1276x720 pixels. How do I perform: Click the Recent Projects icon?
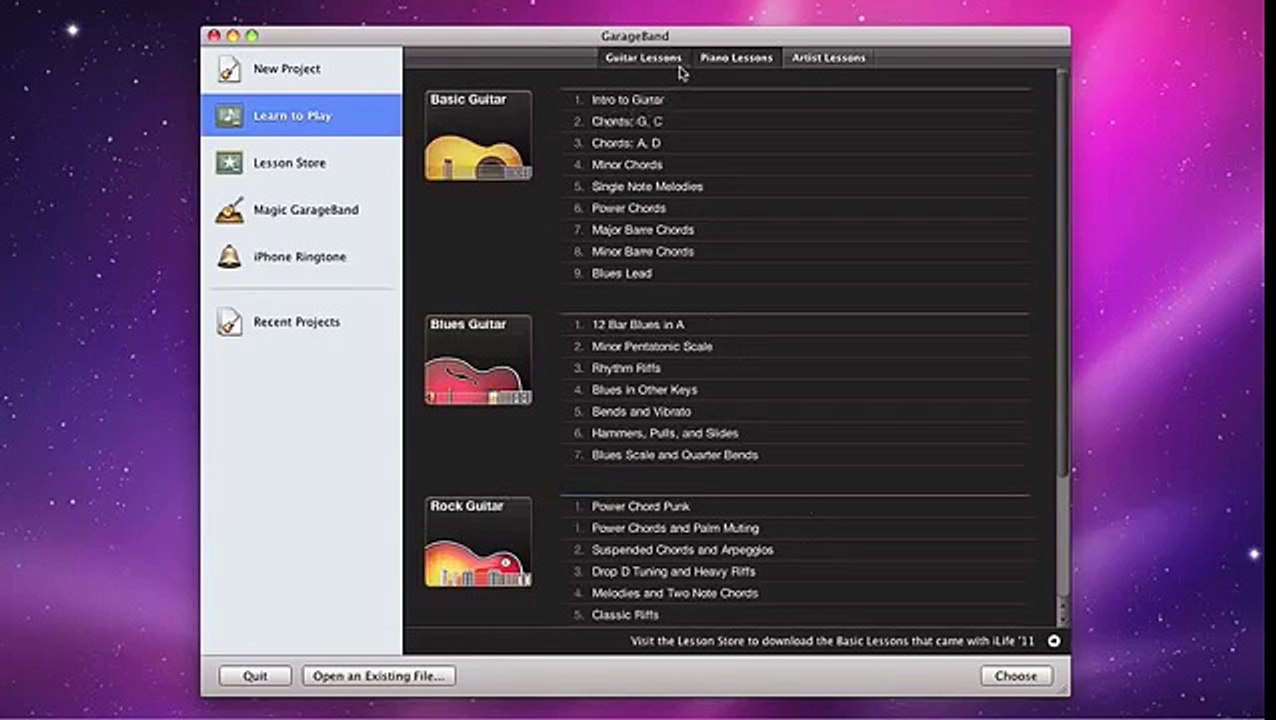(x=229, y=322)
